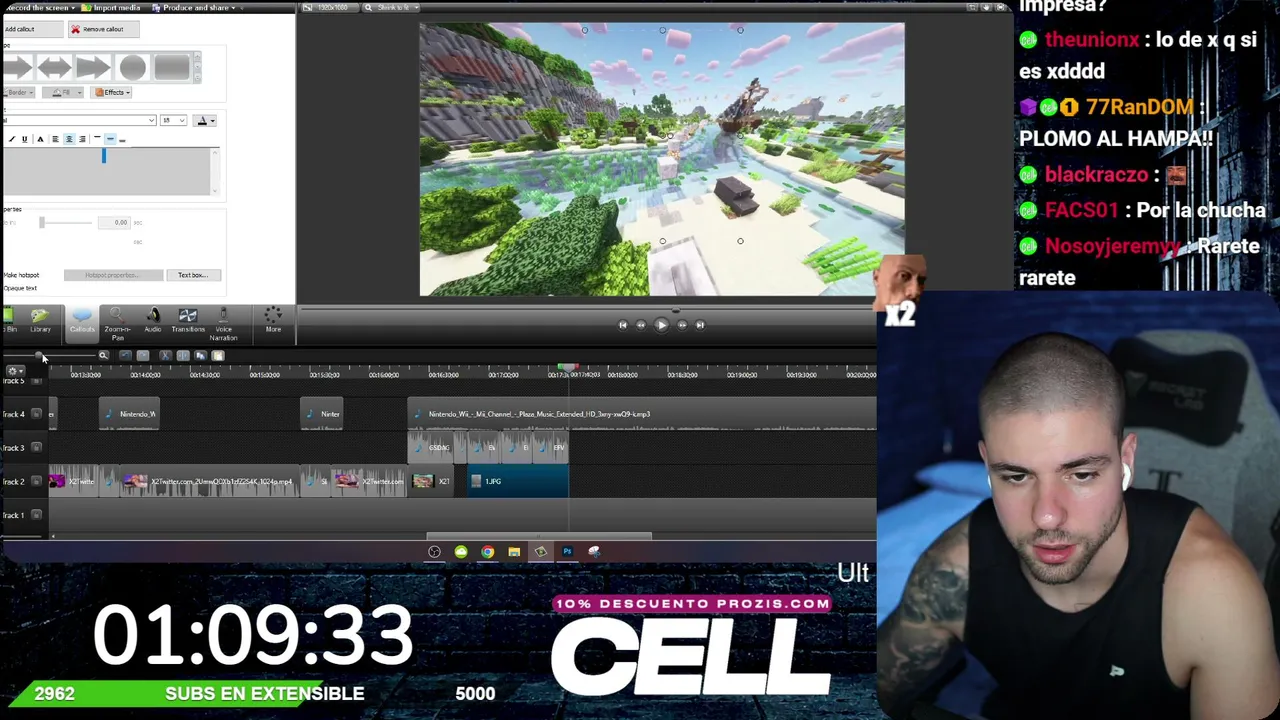Toggle the lock on Track 1
1280x720 pixels.
[37, 515]
